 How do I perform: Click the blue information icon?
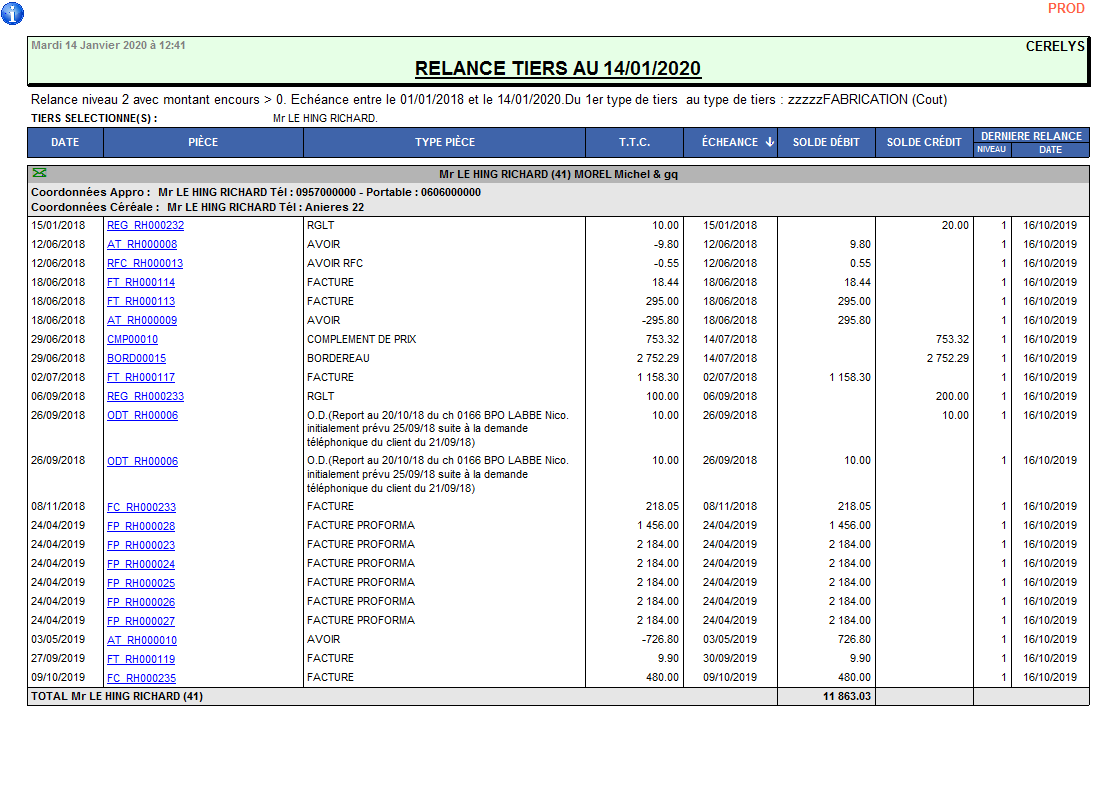tap(12, 13)
